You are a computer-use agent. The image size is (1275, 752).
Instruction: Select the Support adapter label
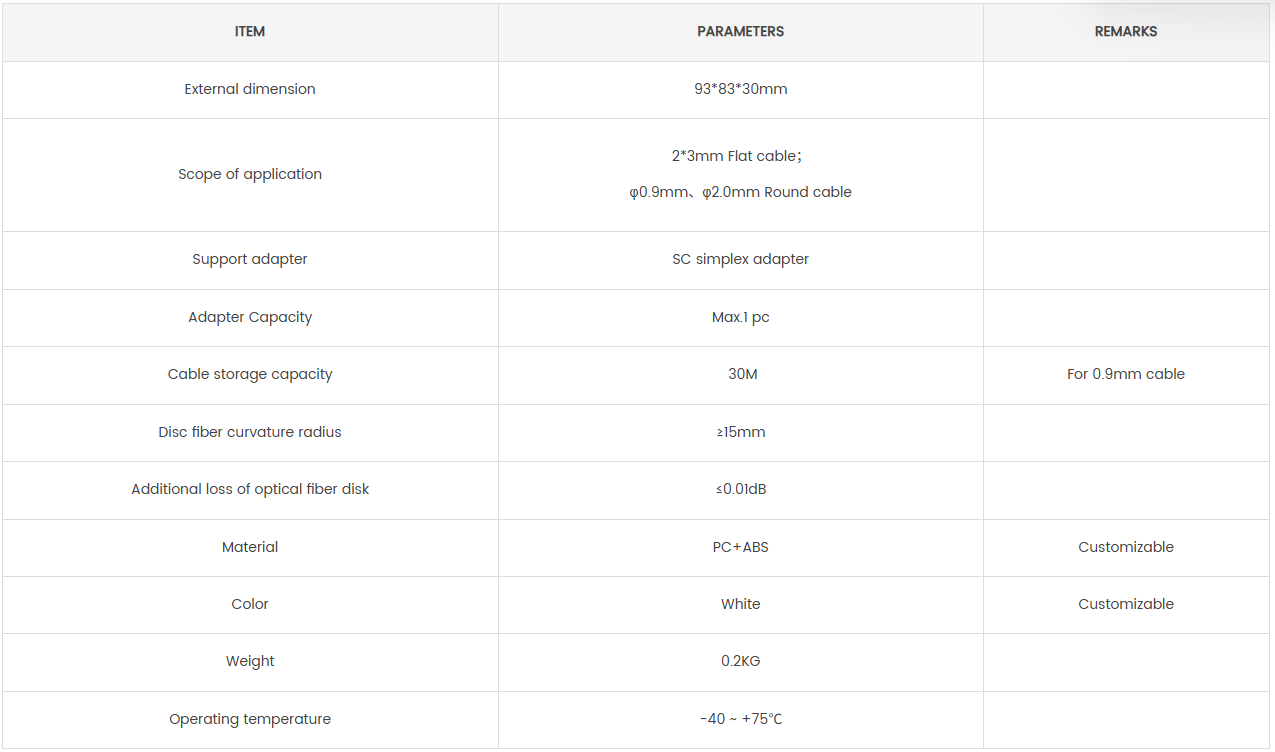point(250,259)
